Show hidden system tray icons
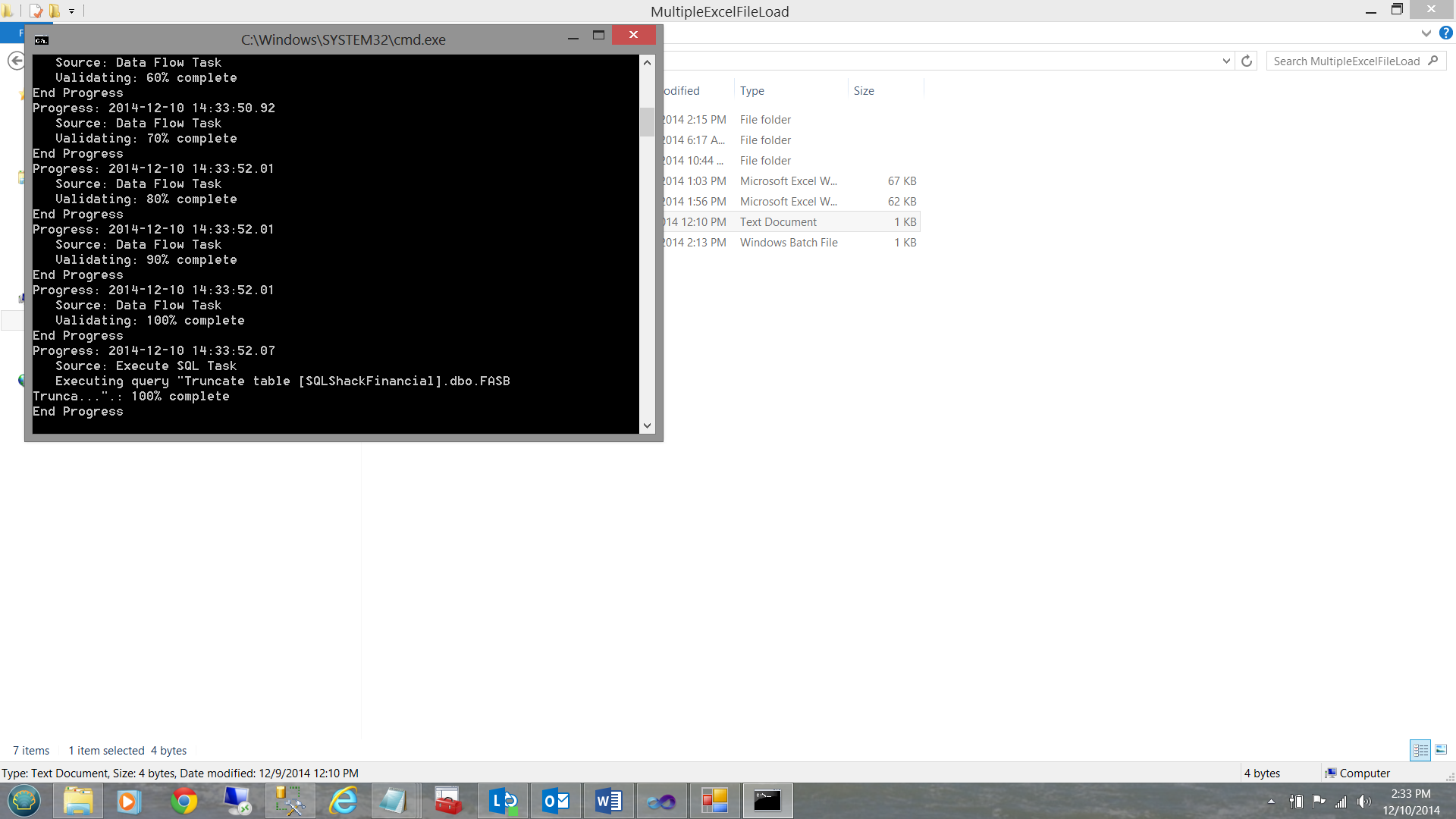This screenshot has height=819, width=1456. point(1271,802)
